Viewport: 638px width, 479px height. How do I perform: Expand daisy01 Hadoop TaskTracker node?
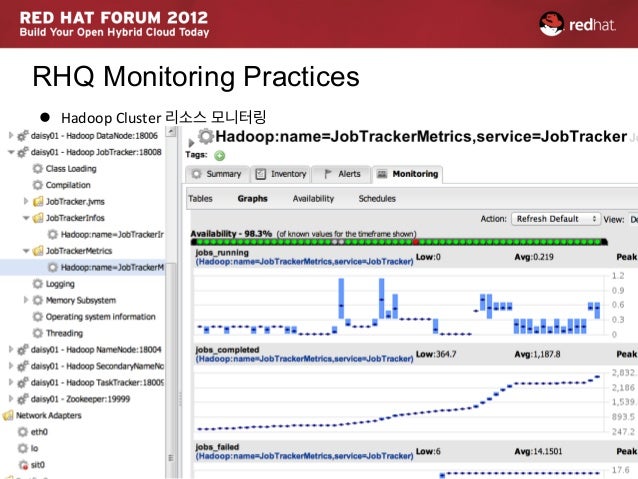11,382
